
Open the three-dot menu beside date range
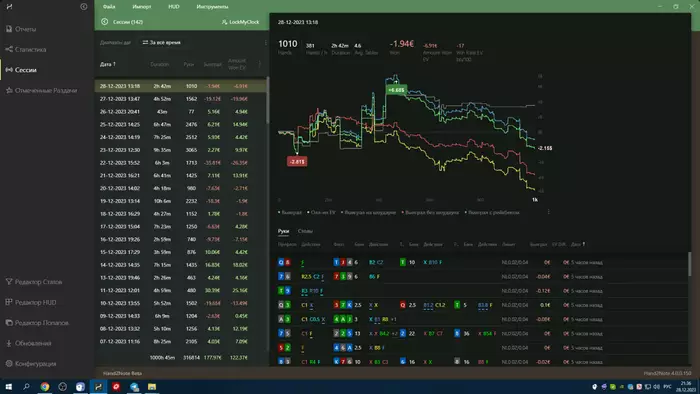click(265, 43)
